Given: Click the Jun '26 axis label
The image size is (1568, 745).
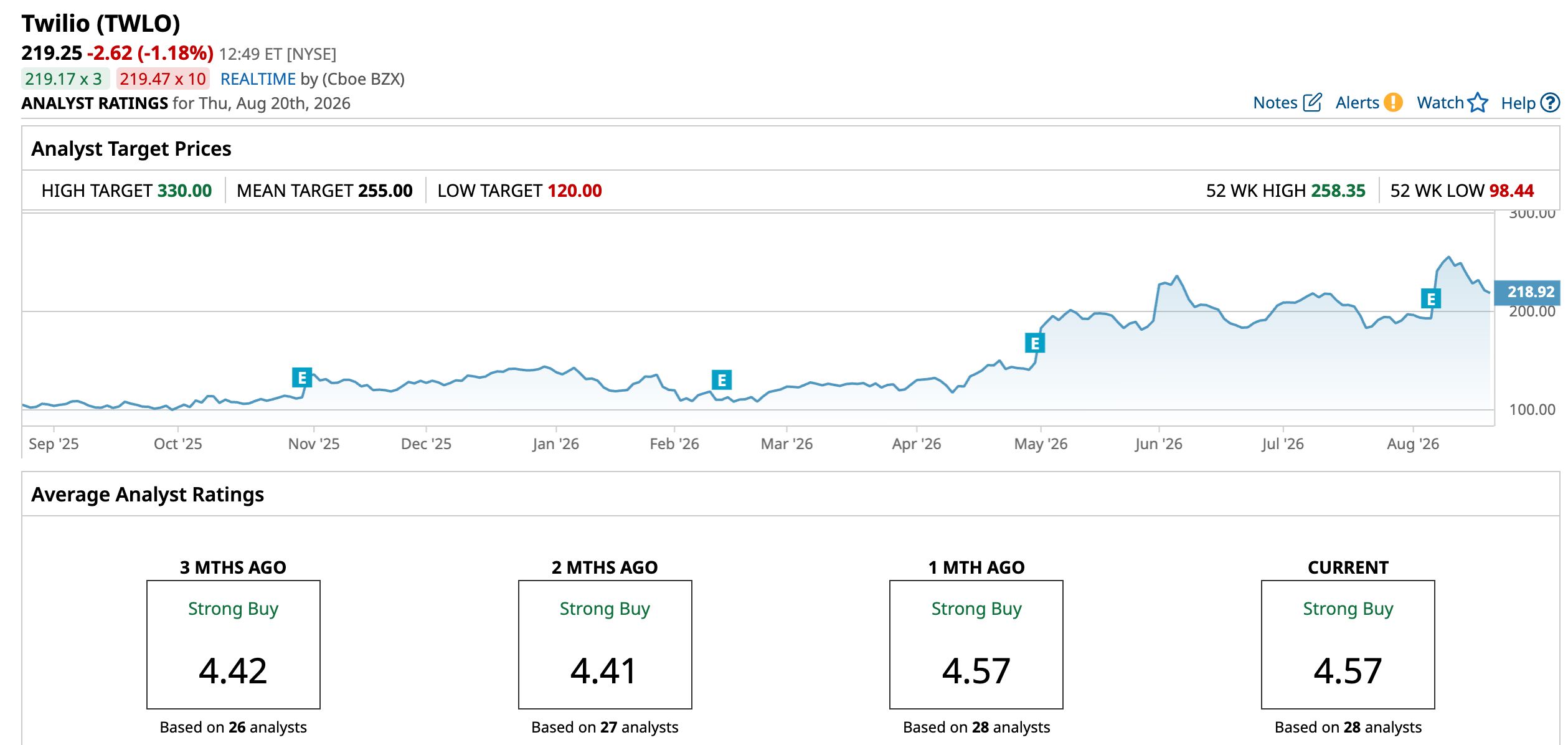Looking at the screenshot, I should tap(1158, 444).
